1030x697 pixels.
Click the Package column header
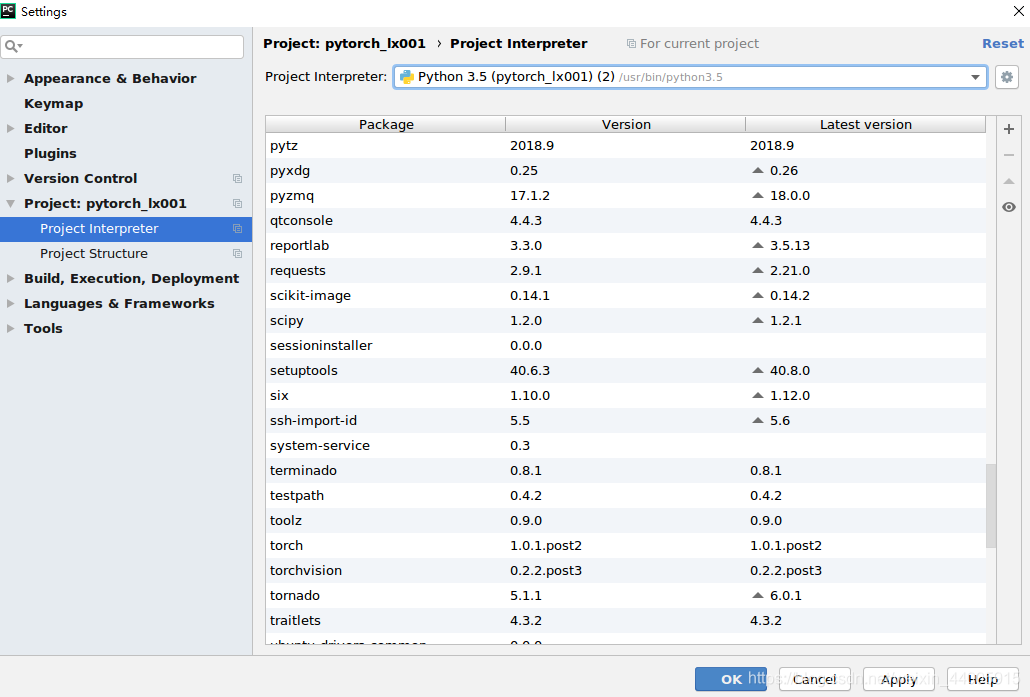click(386, 124)
